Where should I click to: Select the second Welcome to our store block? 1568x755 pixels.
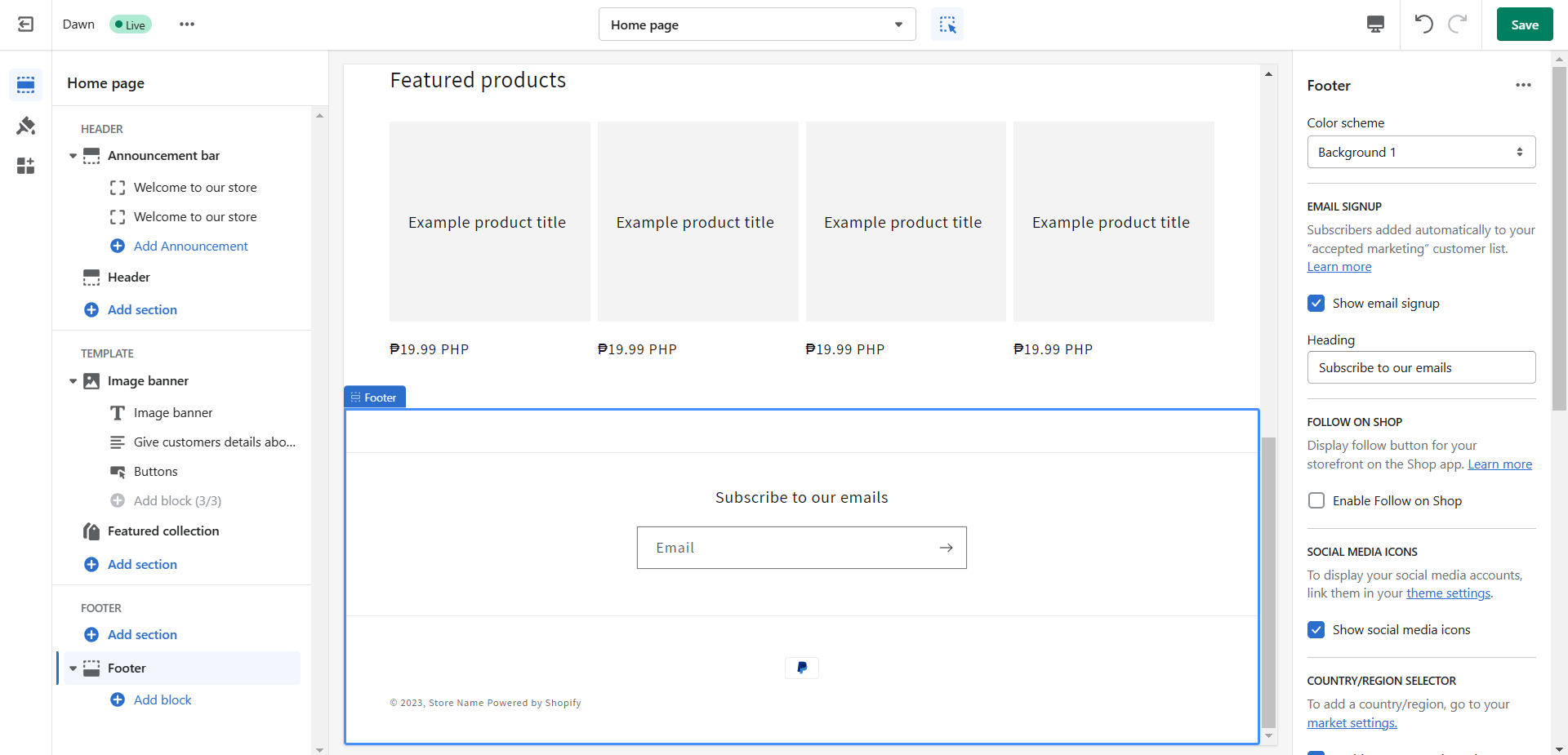[x=195, y=217]
